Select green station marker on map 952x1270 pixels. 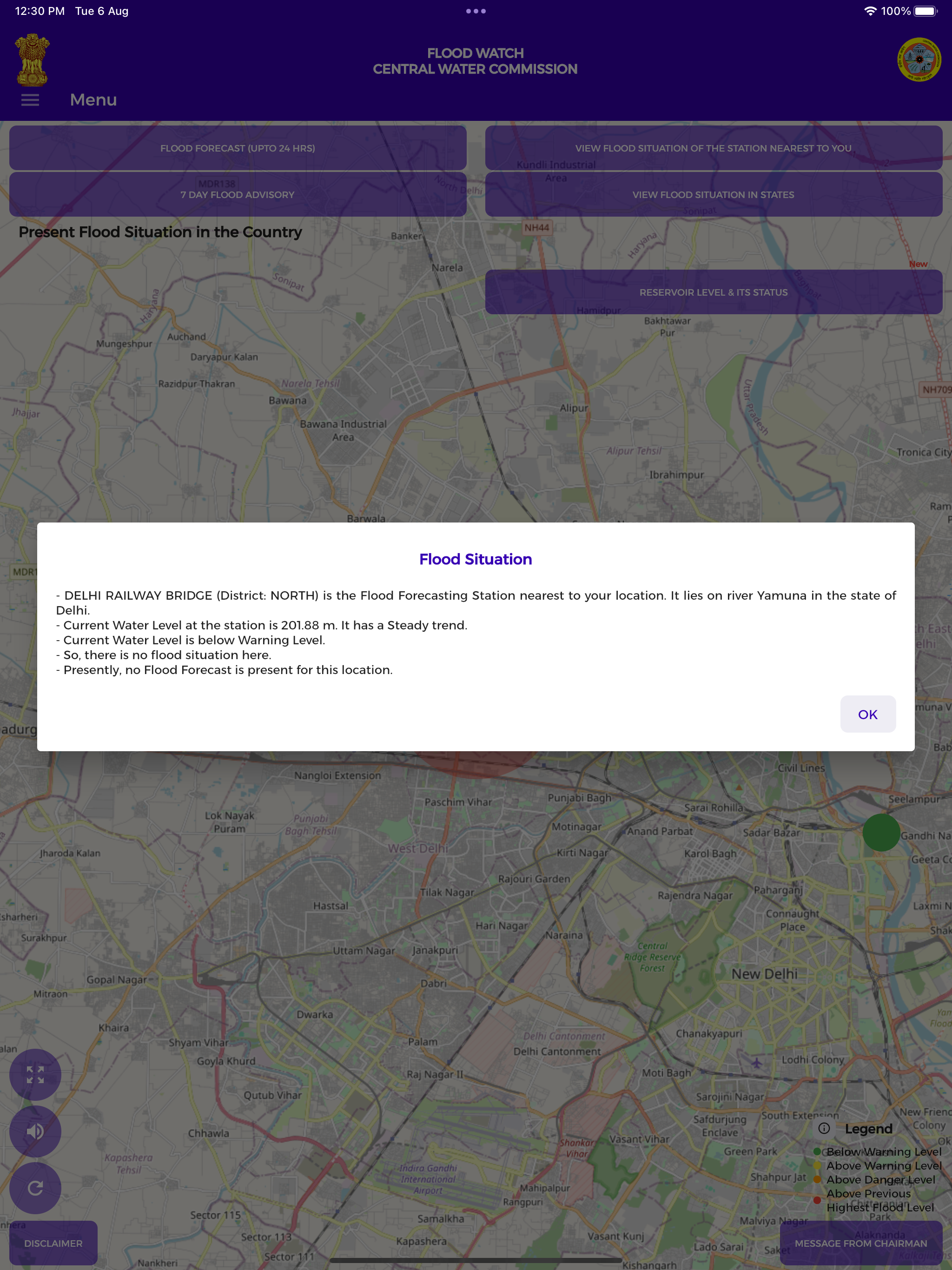coord(881,832)
